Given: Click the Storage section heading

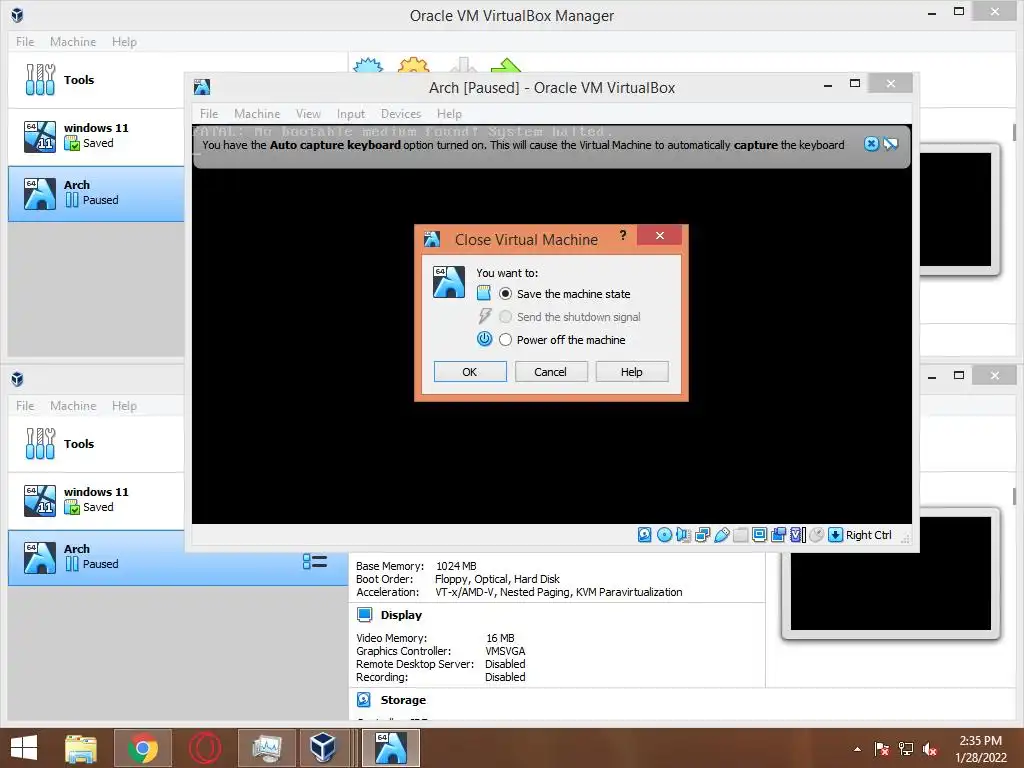Looking at the screenshot, I should click(x=403, y=699).
